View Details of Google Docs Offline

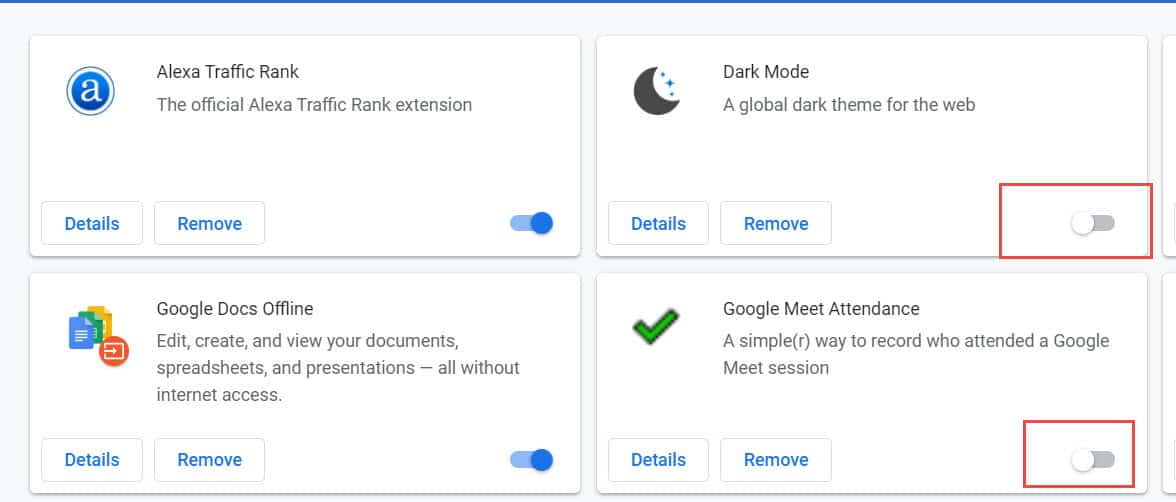(92, 460)
